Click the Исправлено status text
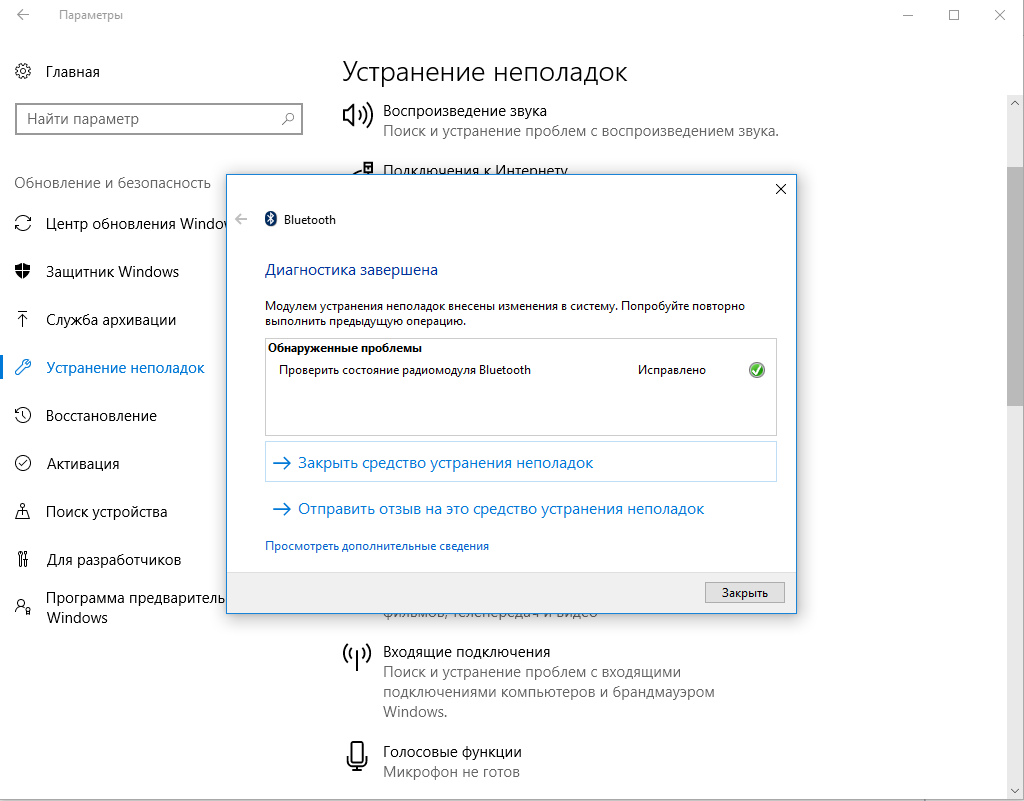1024x801 pixels. 671,370
